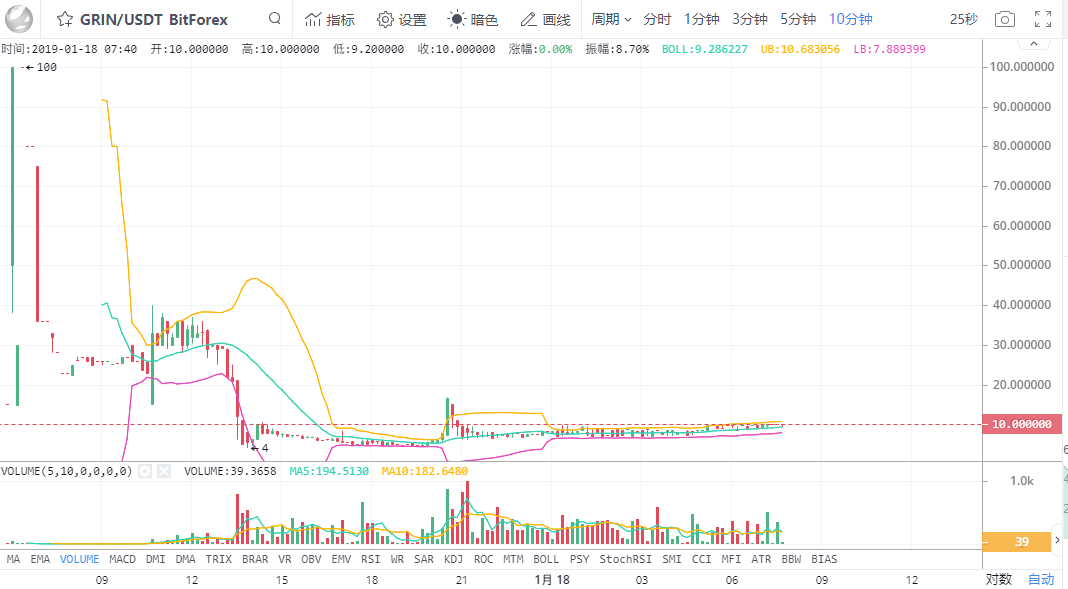
Task: Add the StochRSI indicator
Action: tap(625, 559)
